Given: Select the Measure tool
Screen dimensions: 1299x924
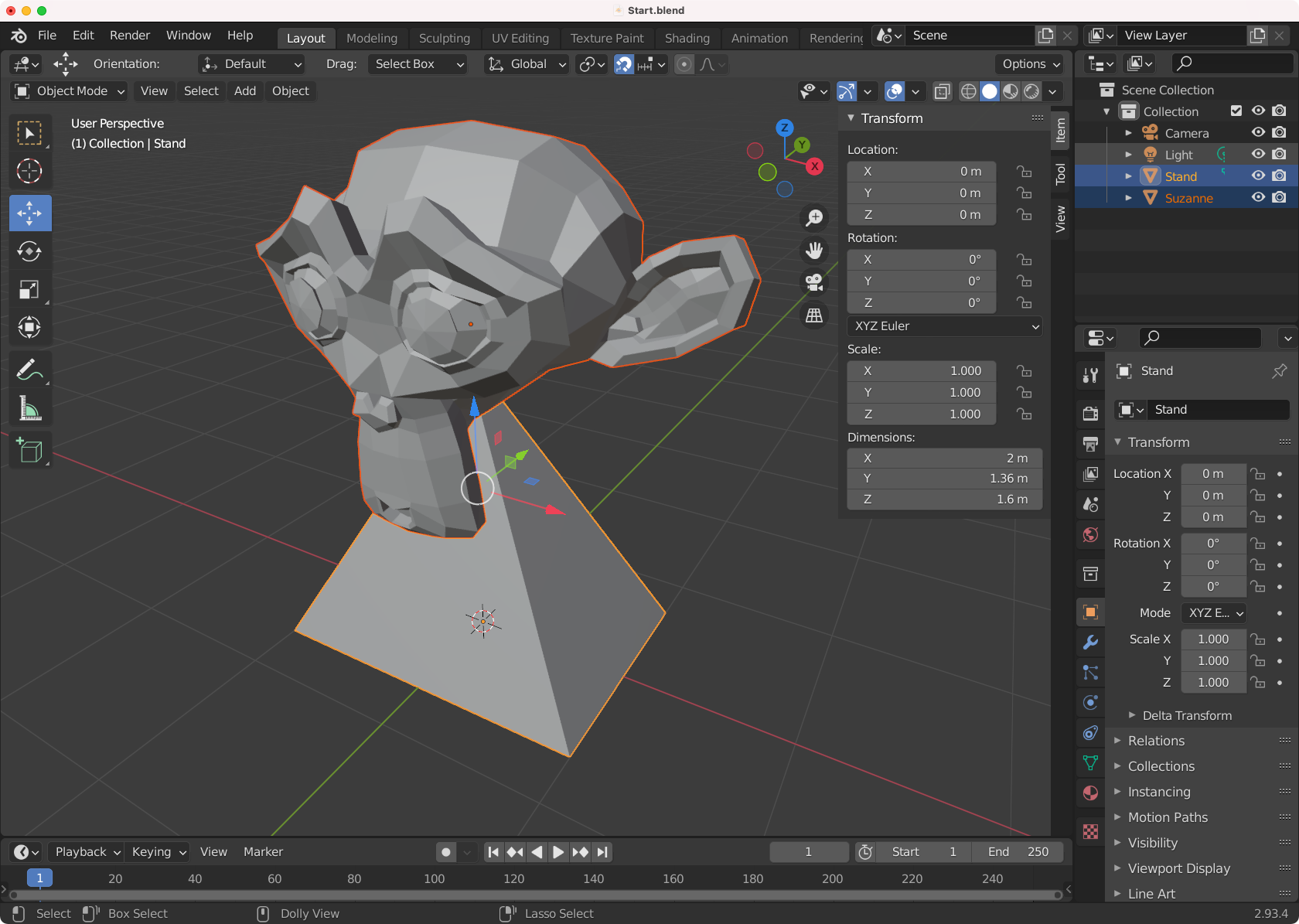Looking at the screenshot, I should click(x=29, y=408).
